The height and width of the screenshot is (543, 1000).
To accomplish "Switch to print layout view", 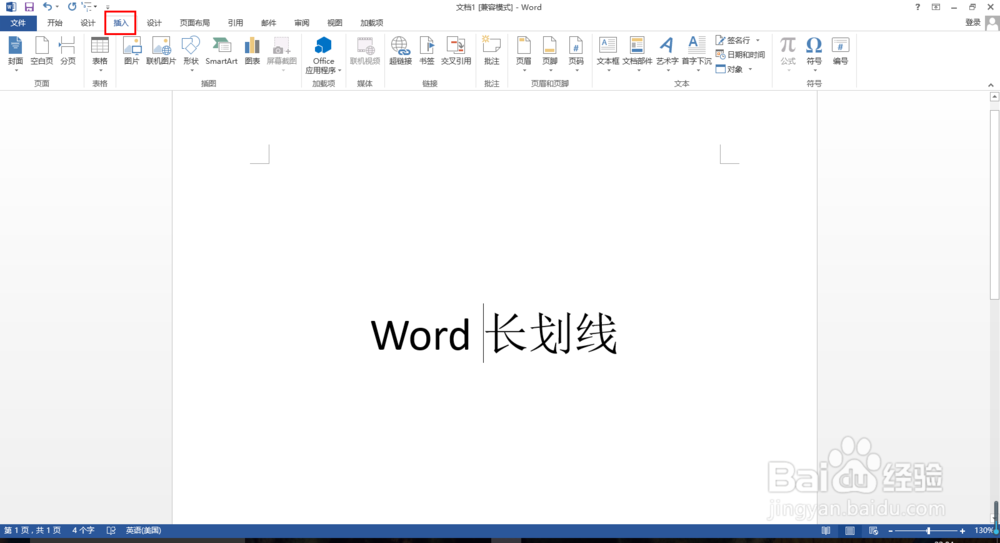I will click(x=850, y=530).
